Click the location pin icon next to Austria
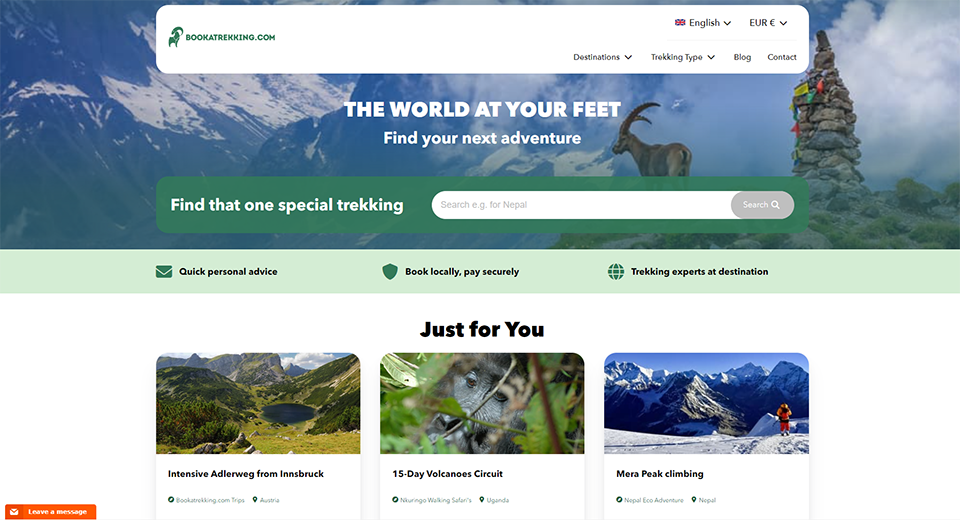This screenshot has width=960, height=520. (x=255, y=500)
